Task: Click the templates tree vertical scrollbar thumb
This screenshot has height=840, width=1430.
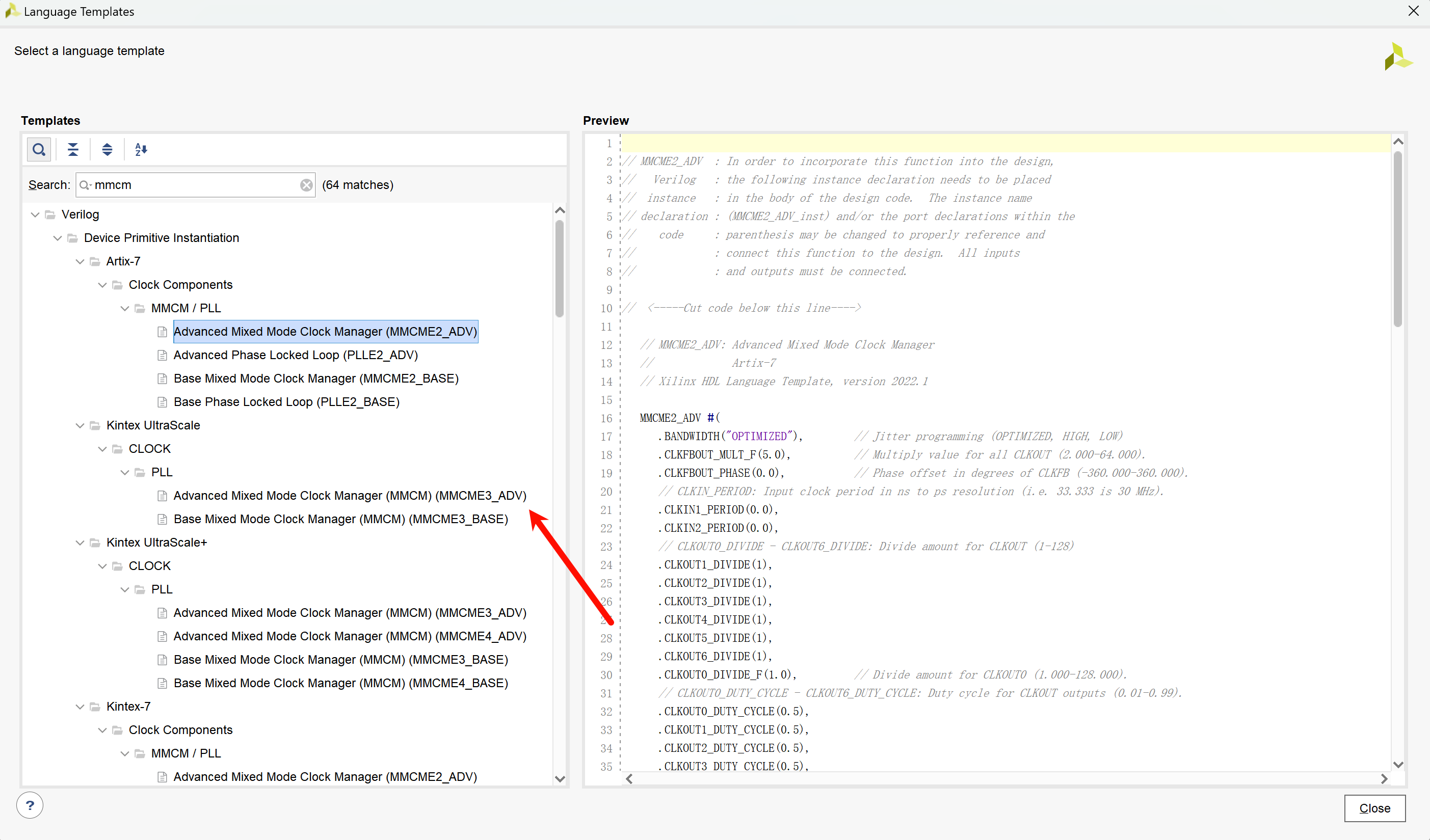Action: [x=560, y=268]
